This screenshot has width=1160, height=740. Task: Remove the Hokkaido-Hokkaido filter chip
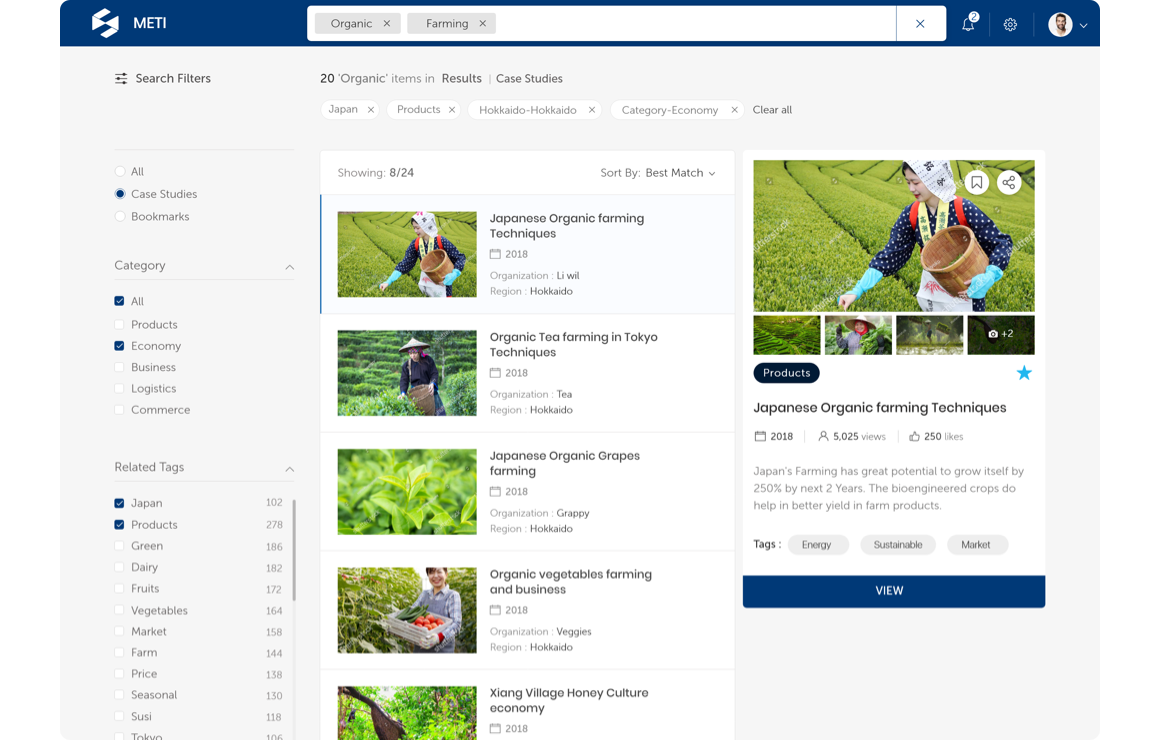tap(592, 110)
